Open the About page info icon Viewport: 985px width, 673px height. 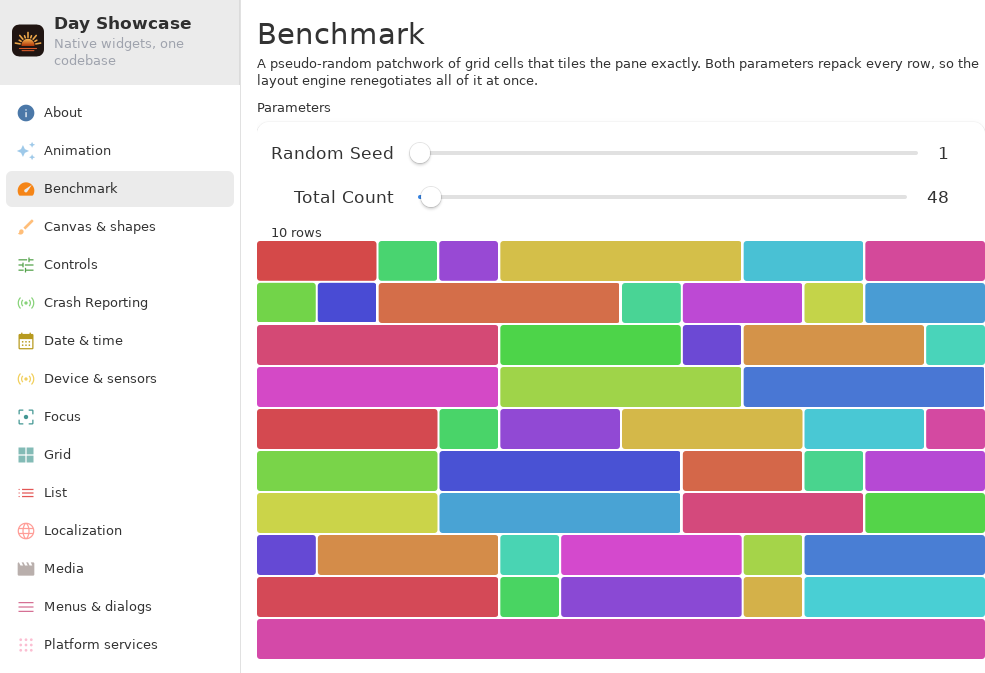point(26,113)
